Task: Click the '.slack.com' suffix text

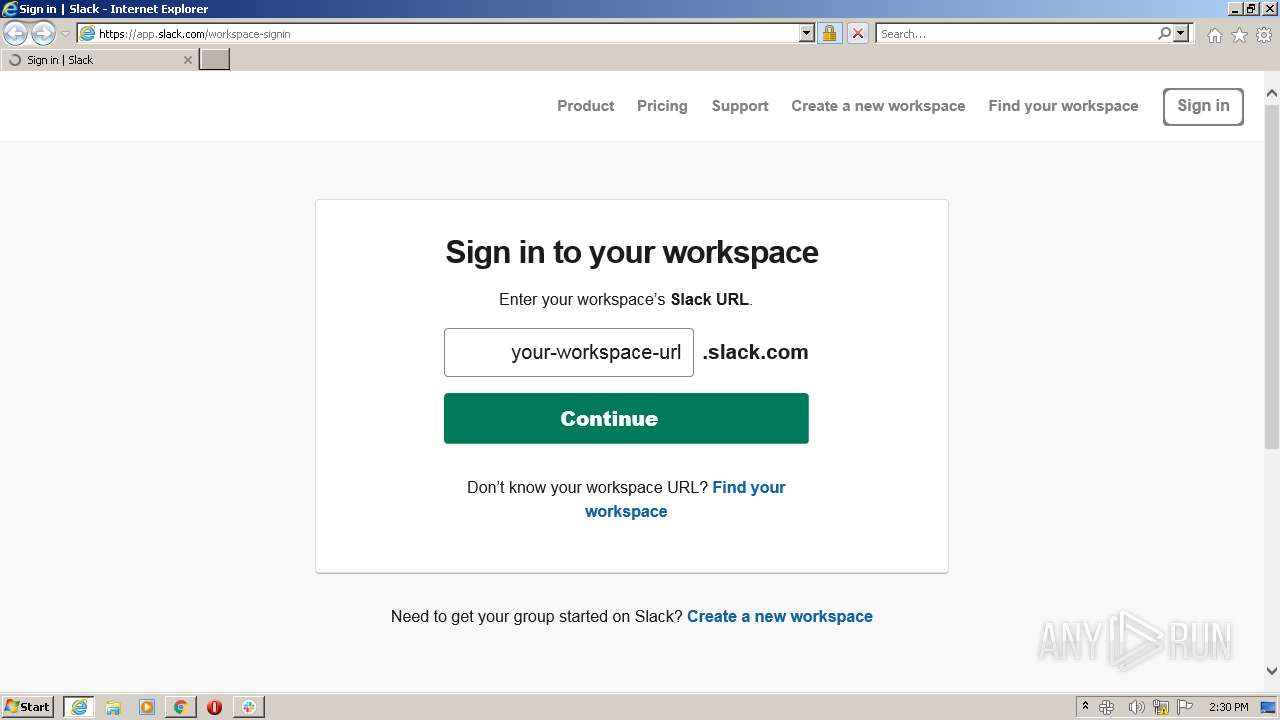Action: [x=755, y=352]
